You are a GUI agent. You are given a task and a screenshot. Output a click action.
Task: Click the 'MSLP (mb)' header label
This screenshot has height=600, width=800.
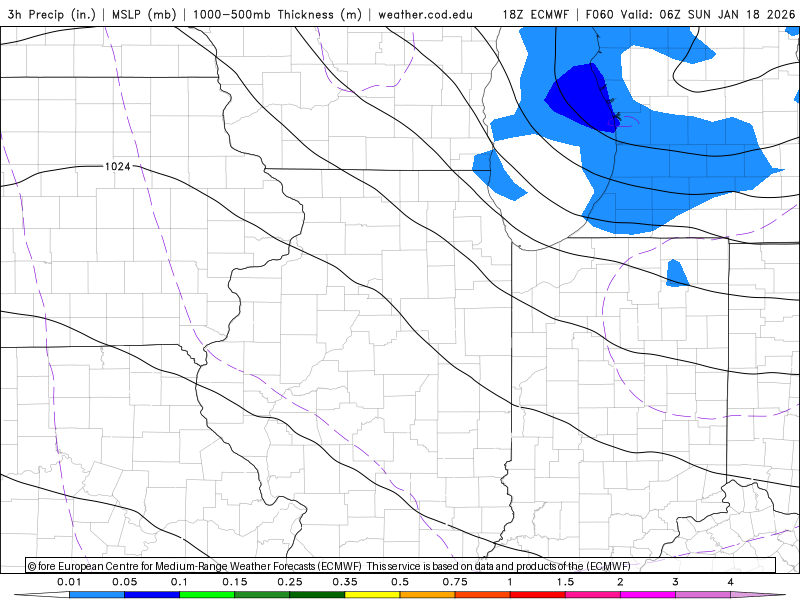pos(142,14)
